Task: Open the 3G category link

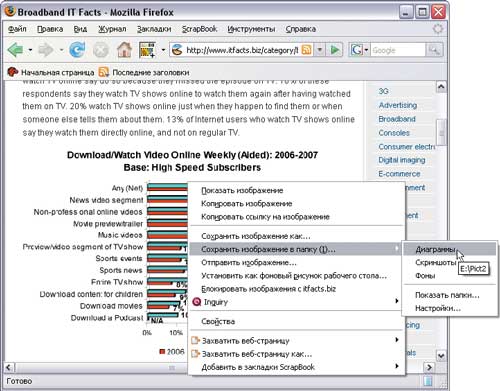Action: [383, 91]
